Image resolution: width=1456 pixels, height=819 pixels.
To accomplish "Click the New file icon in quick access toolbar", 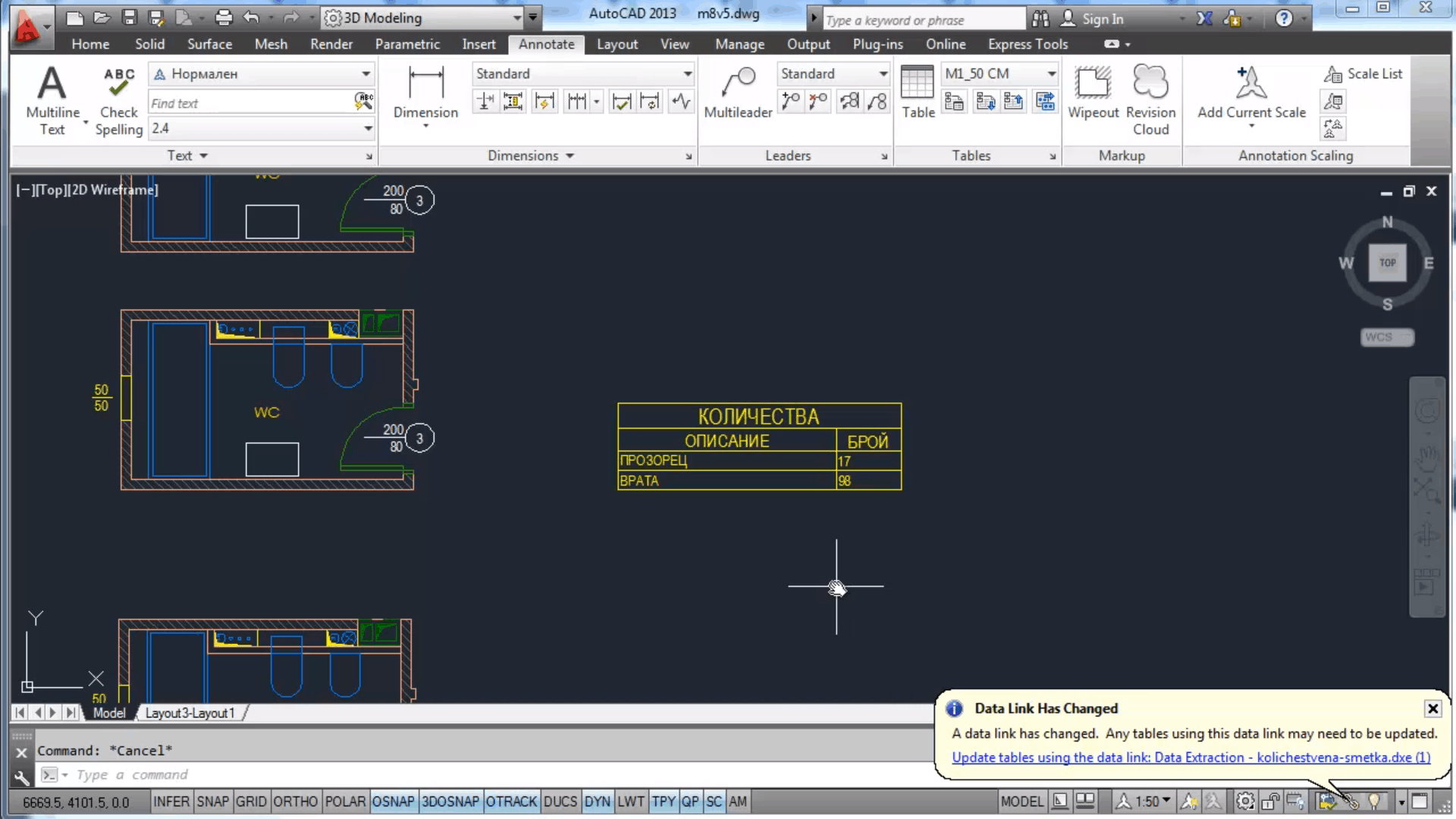I will point(74,17).
